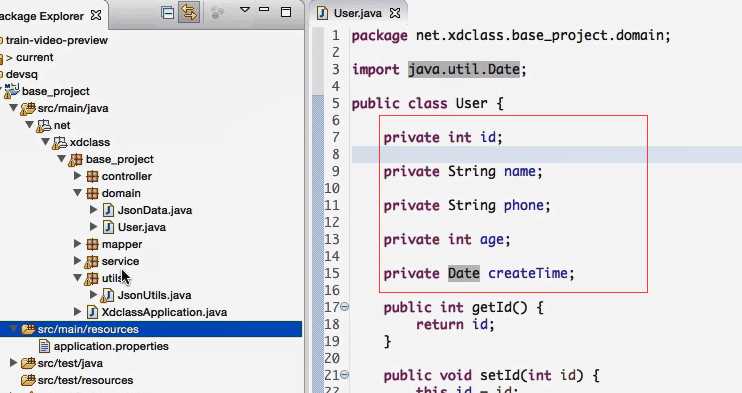Select src/test/resources folder label
742x393 pixels.
pyautogui.click(x=86, y=380)
